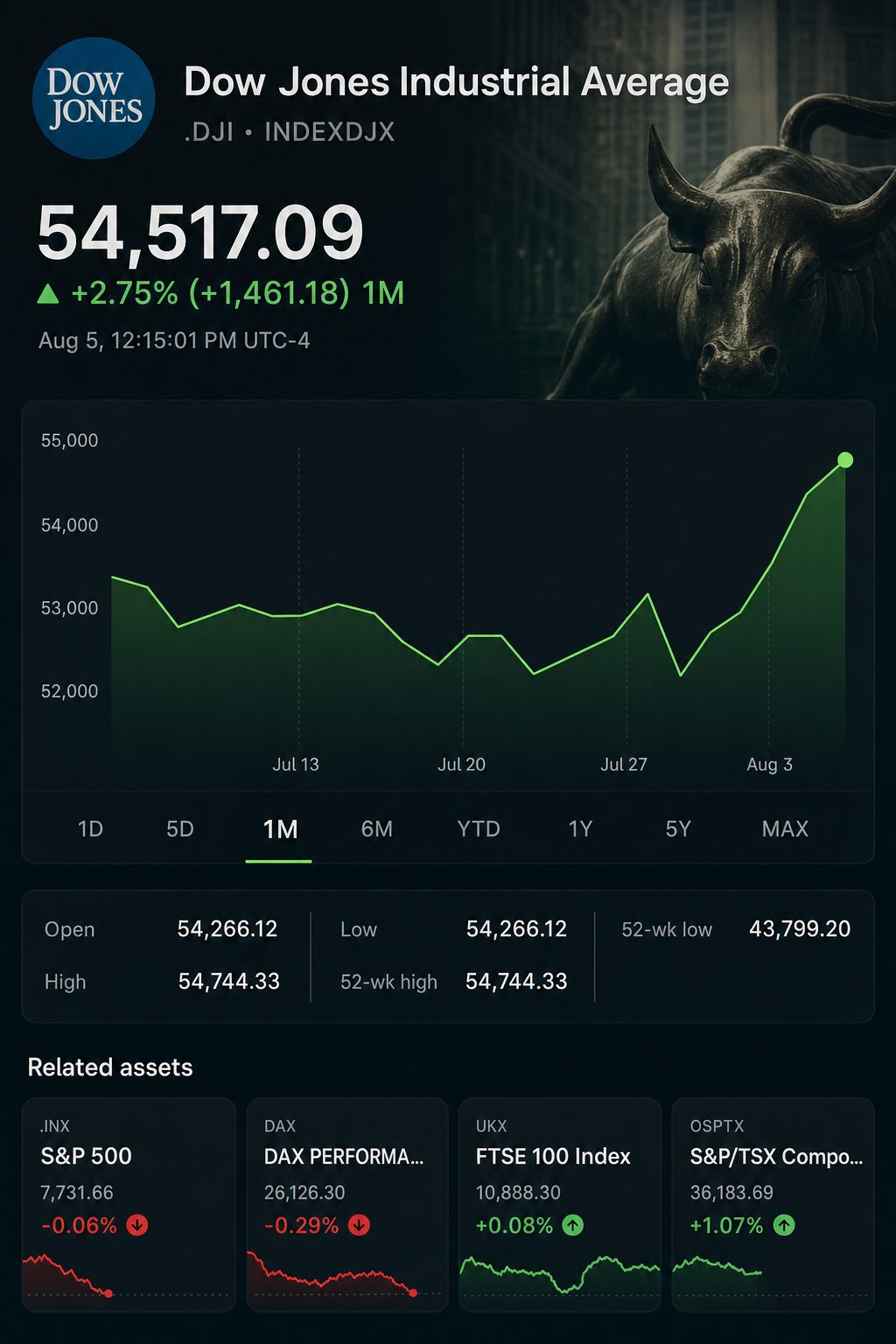Click the Low value 54,266.12
The height and width of the screenshot is (1344, 896).
click(516, 929)
